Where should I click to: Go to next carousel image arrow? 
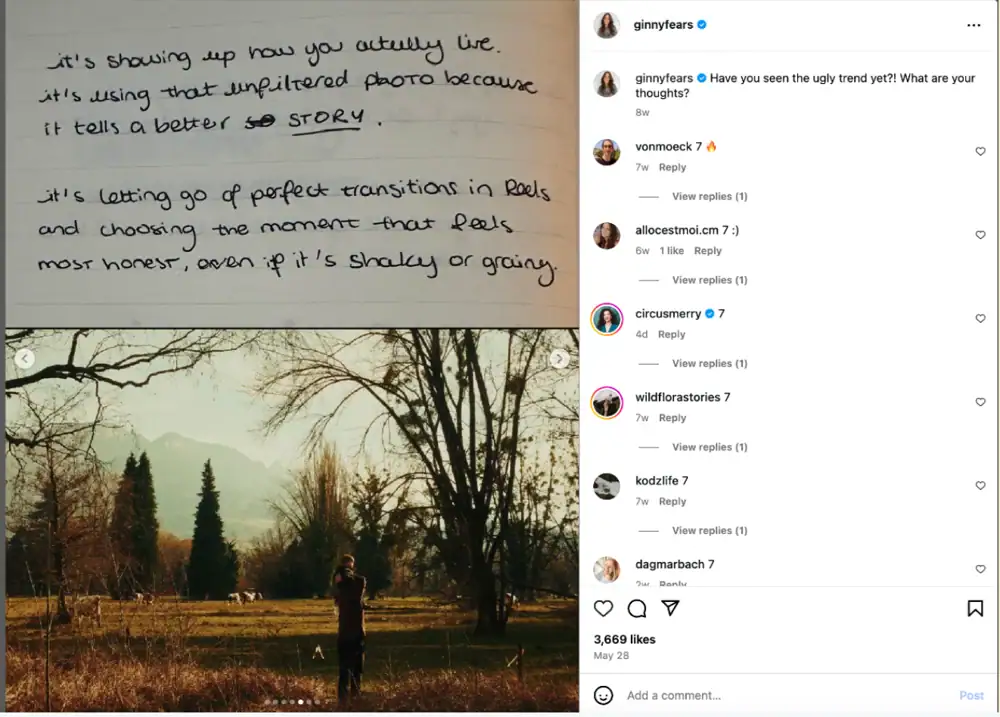tap(559, 358)
